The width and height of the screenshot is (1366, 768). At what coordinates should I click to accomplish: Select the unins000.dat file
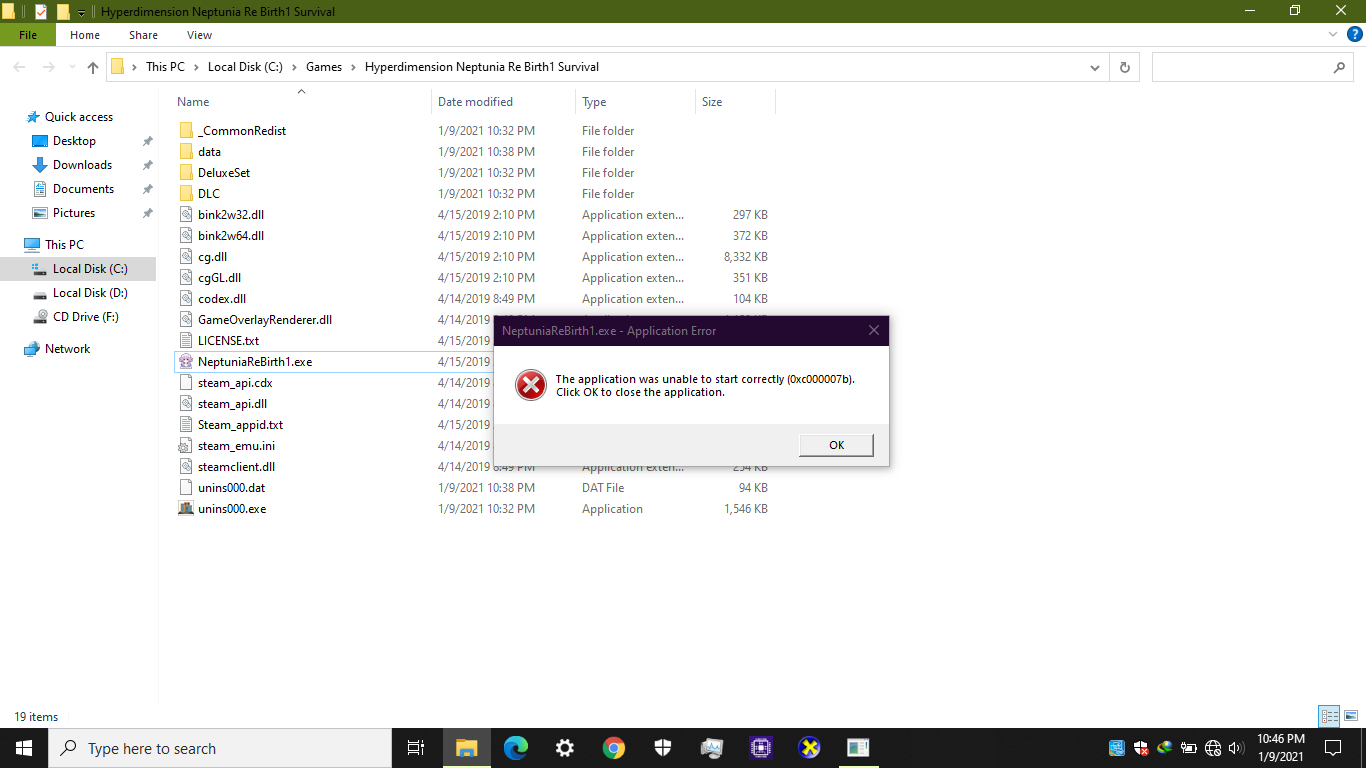(x=231, y=488)
